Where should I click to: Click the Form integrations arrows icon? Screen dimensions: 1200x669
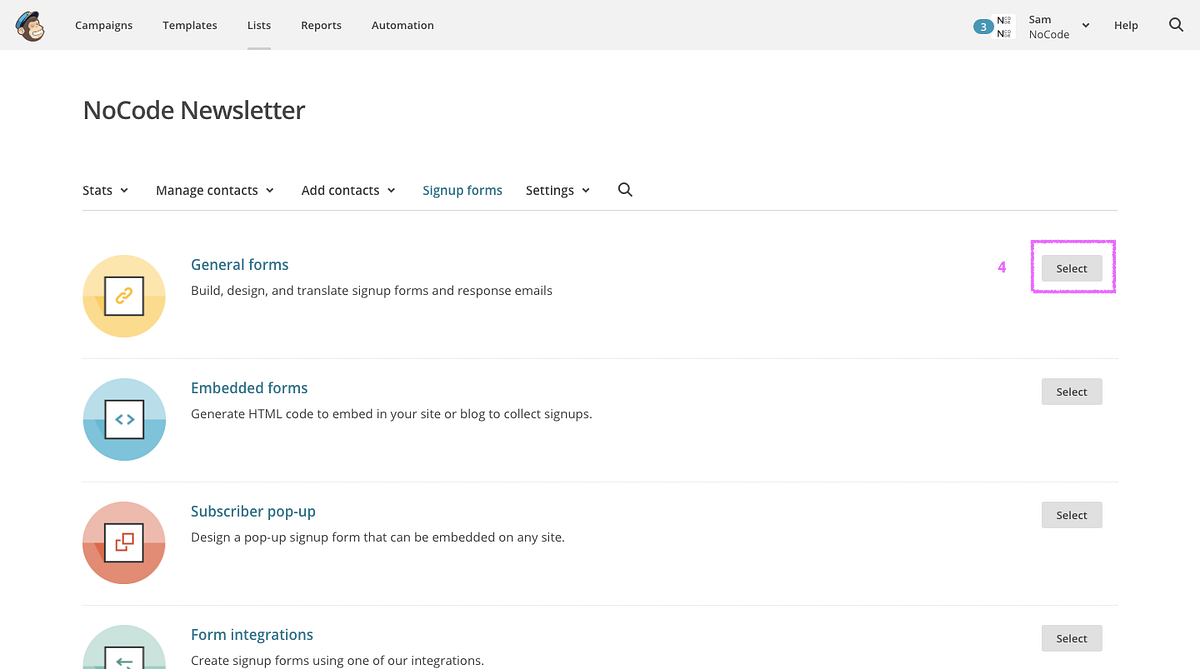124,647
